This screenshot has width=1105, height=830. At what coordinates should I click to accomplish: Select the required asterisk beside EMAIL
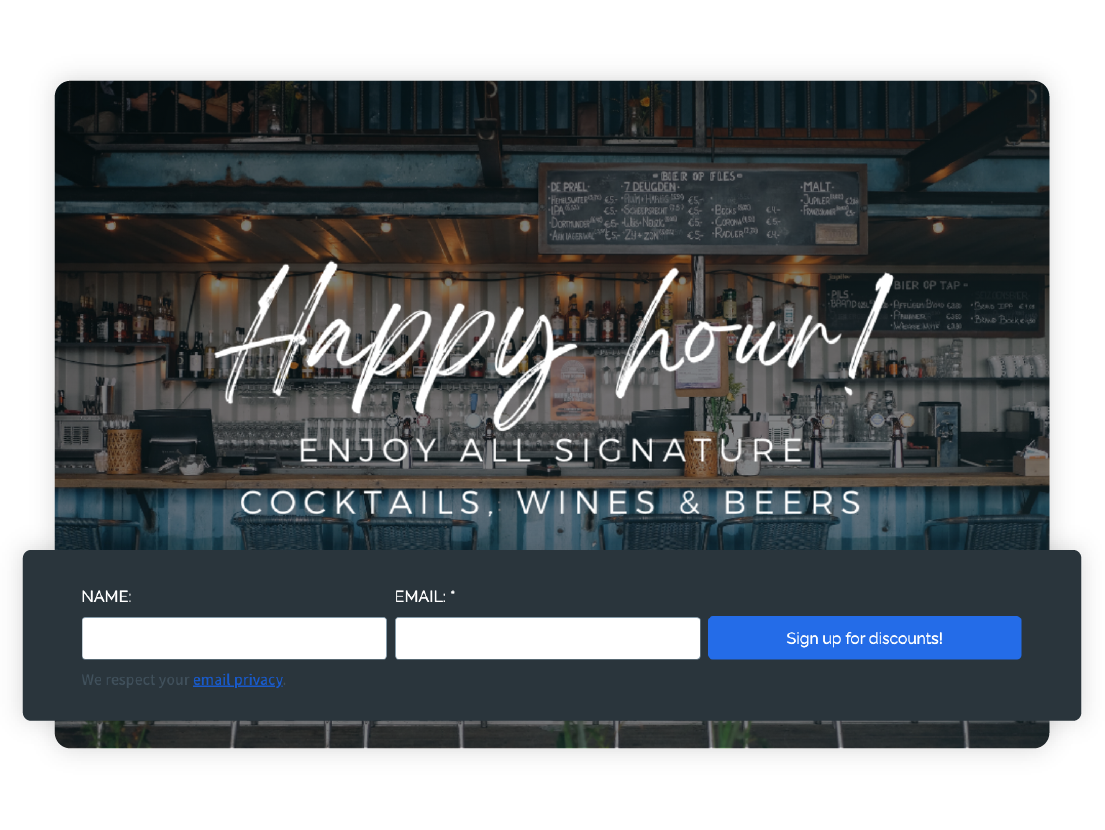click(452, 593)
